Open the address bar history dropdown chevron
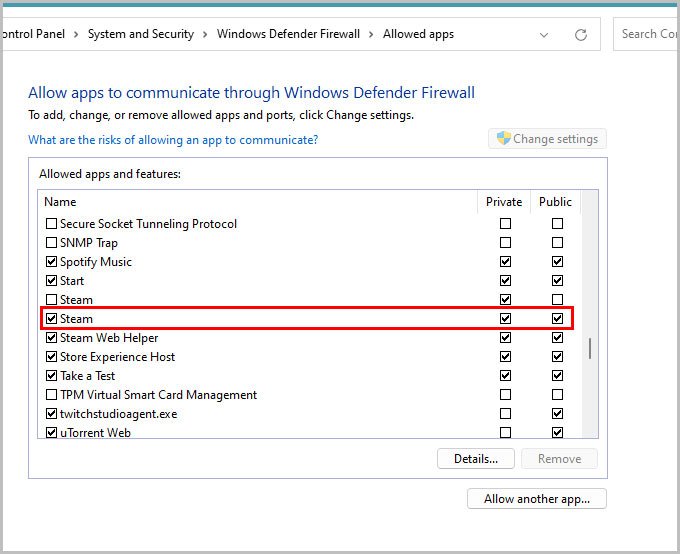The image size is (680, 554). click(543, 35)
